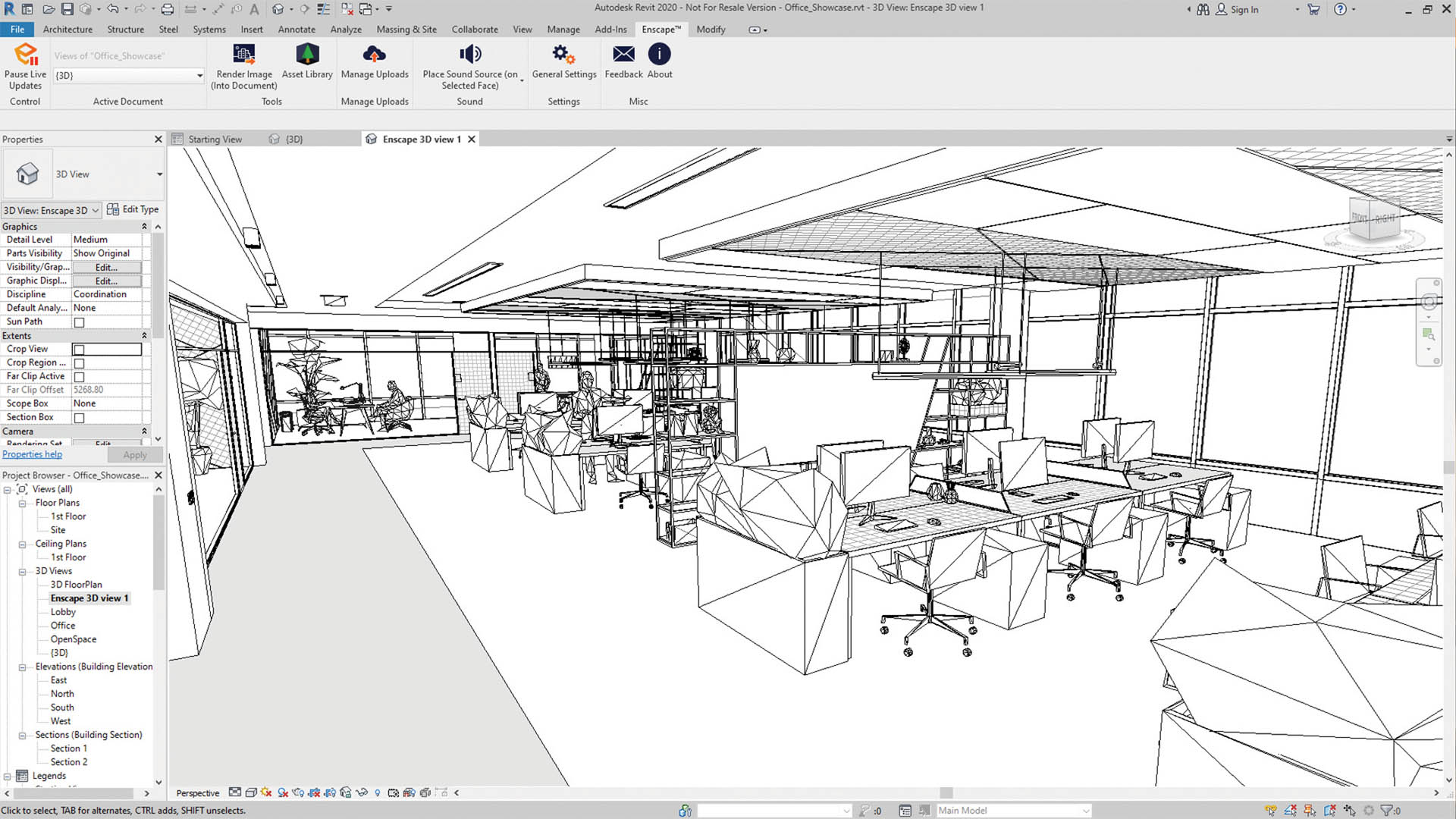Image resolution: width=1456 pixels, height=819 pixels.
Task: Enable the Crop View checkbox
Action: (78, 349)
